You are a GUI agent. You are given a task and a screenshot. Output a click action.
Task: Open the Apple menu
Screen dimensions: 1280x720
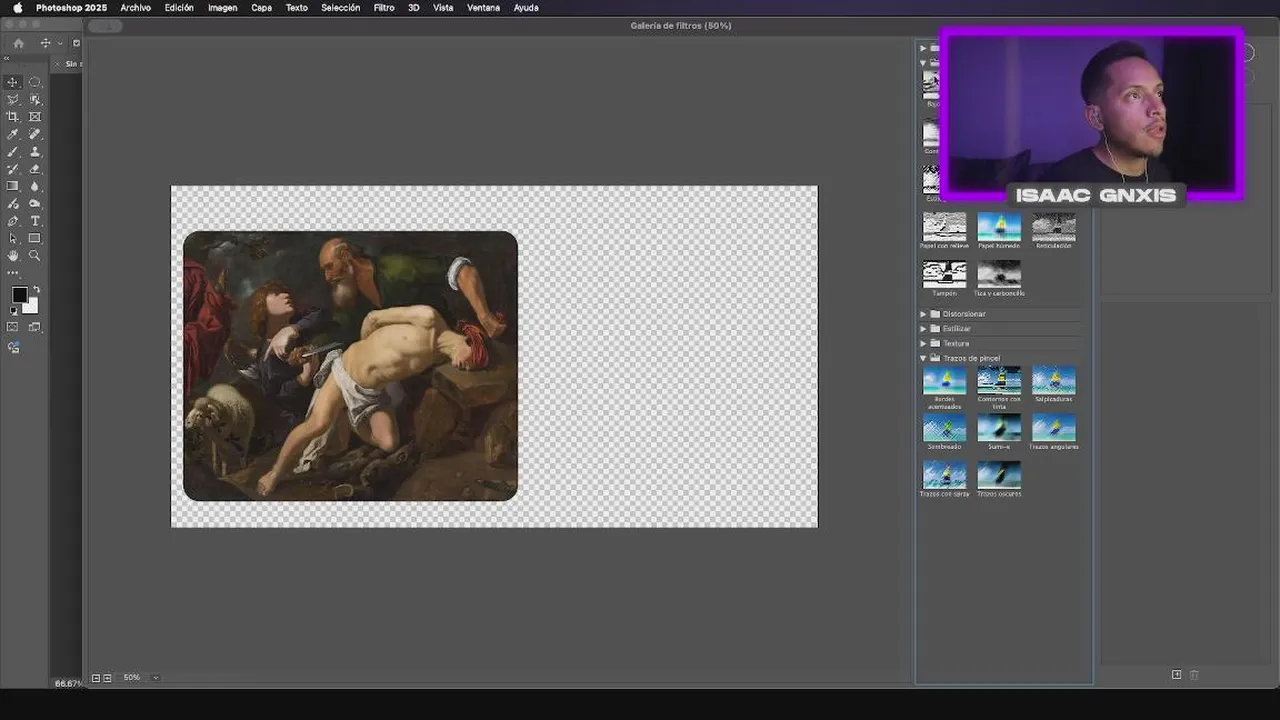point(17,8)
